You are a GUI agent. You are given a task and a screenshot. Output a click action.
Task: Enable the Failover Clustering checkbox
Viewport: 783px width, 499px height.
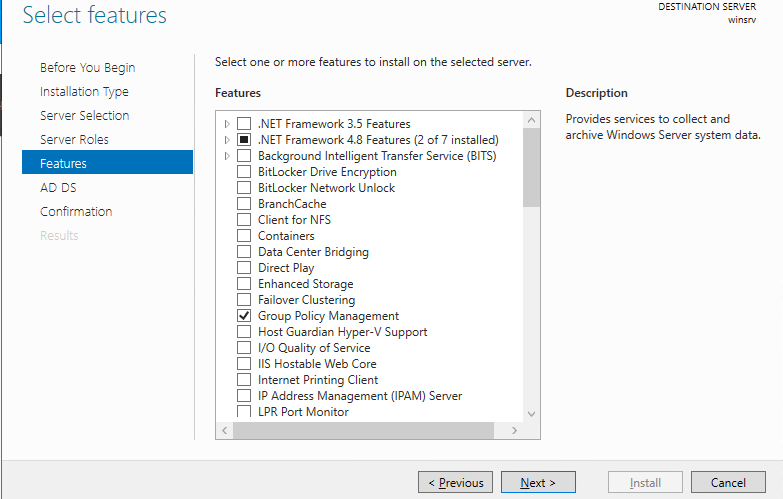tap(244, 300)
